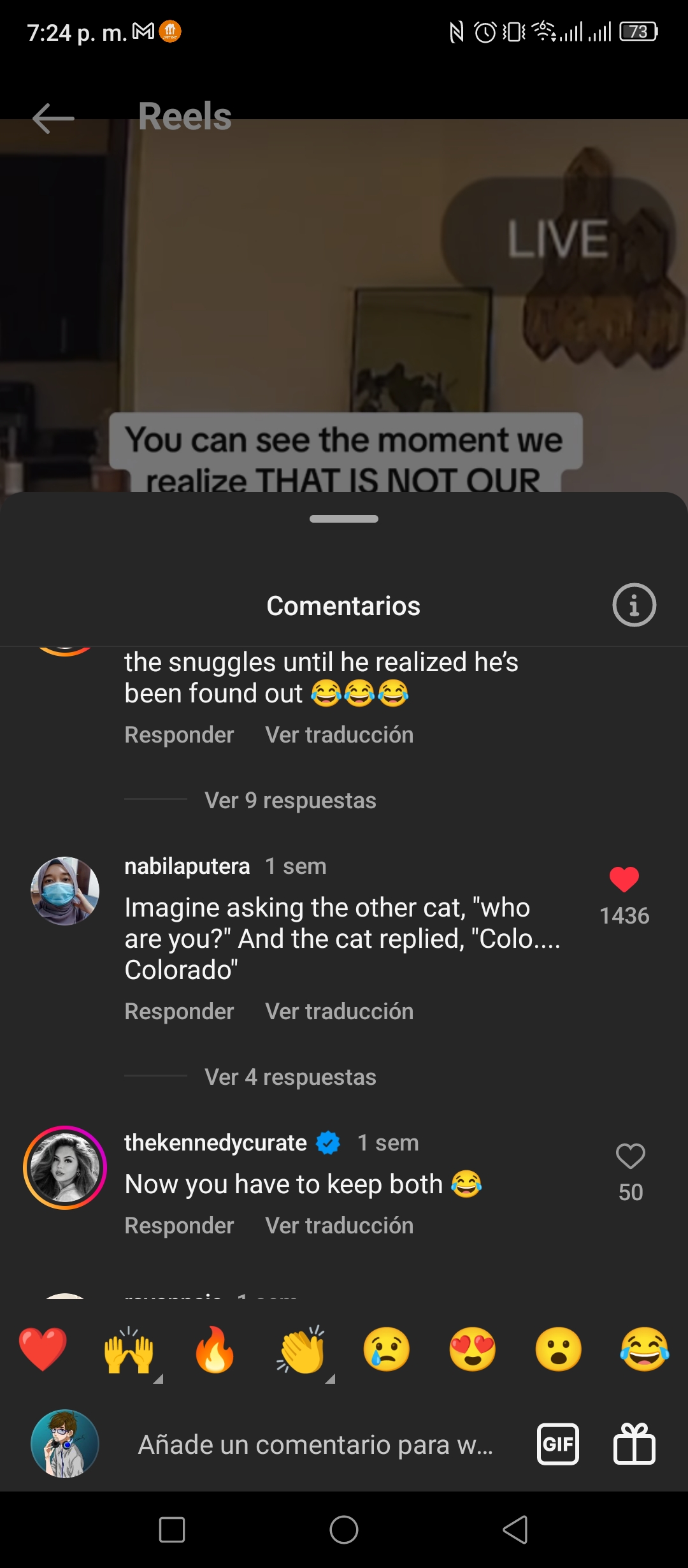
Task: Tap the Android home navigation button
Action: pyautogui.click(x=344, y=1530)
